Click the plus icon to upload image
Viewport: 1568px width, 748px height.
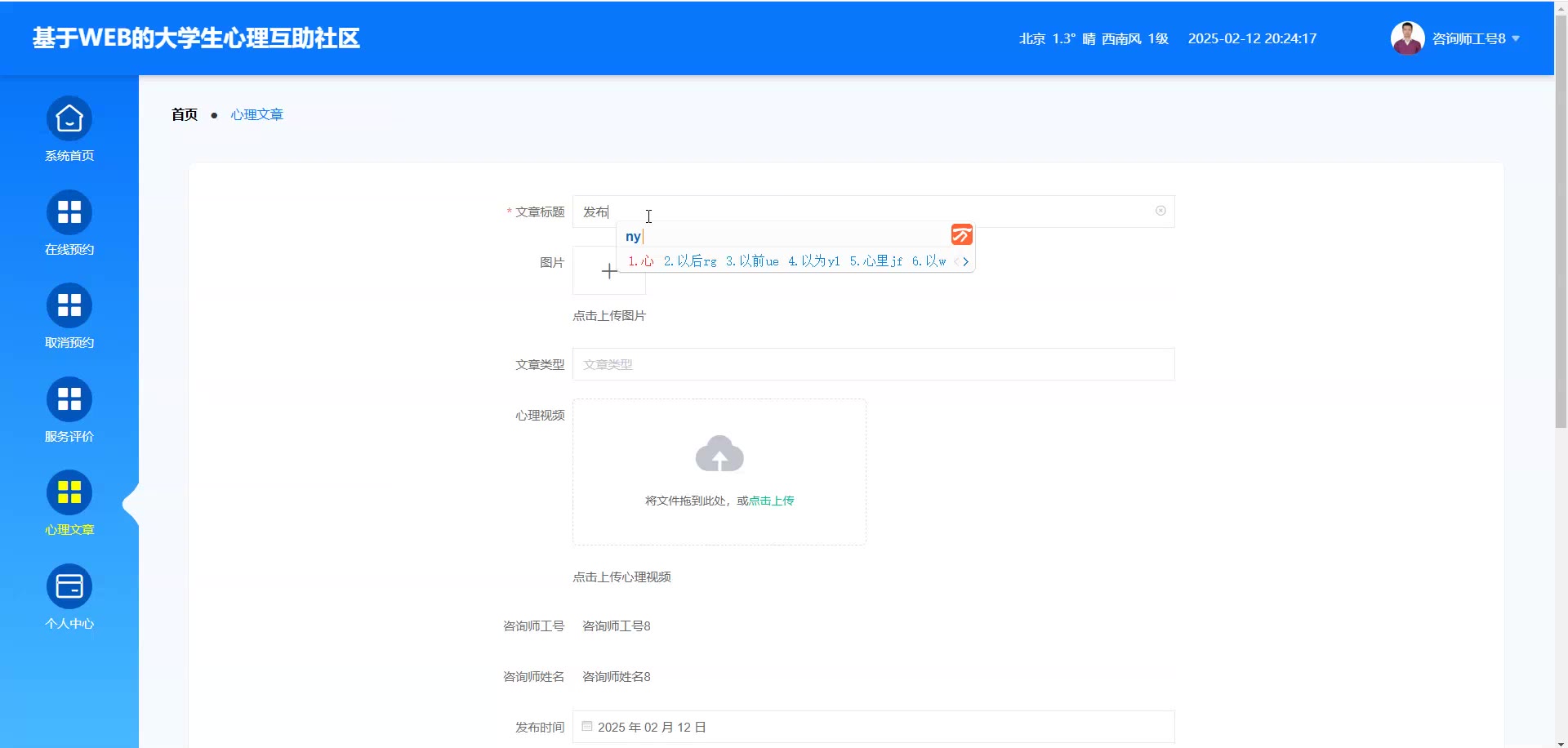point(609,271)
